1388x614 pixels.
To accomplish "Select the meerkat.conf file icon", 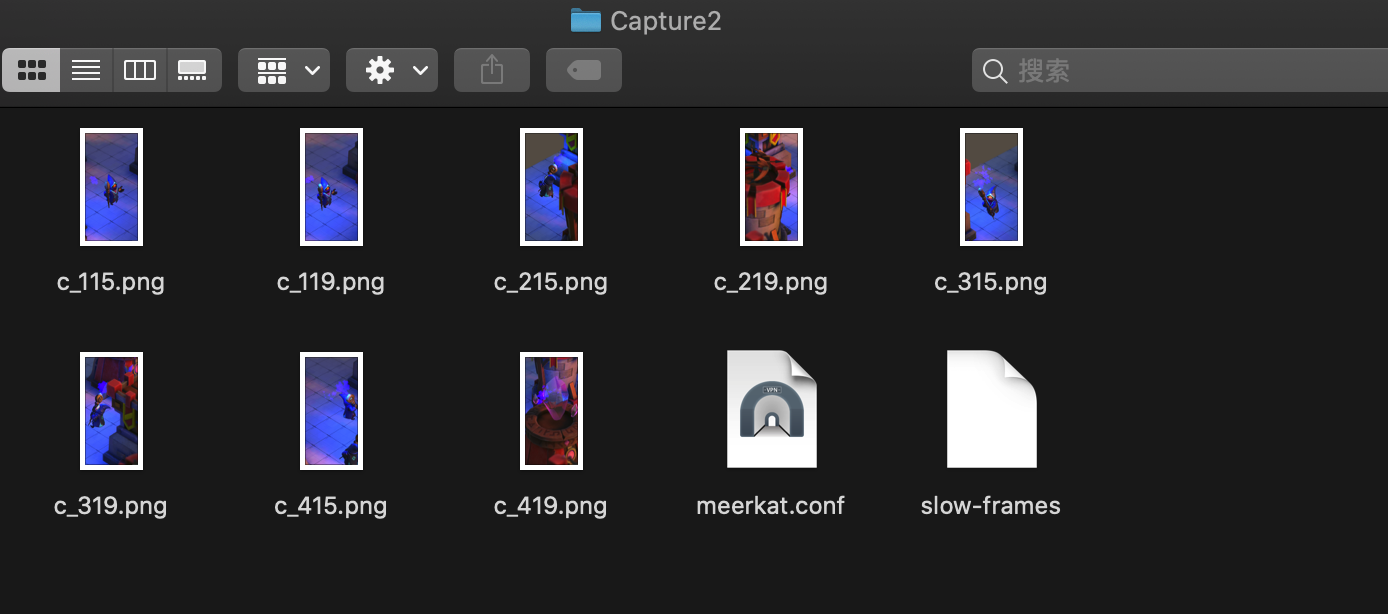I will click(771, 409).
